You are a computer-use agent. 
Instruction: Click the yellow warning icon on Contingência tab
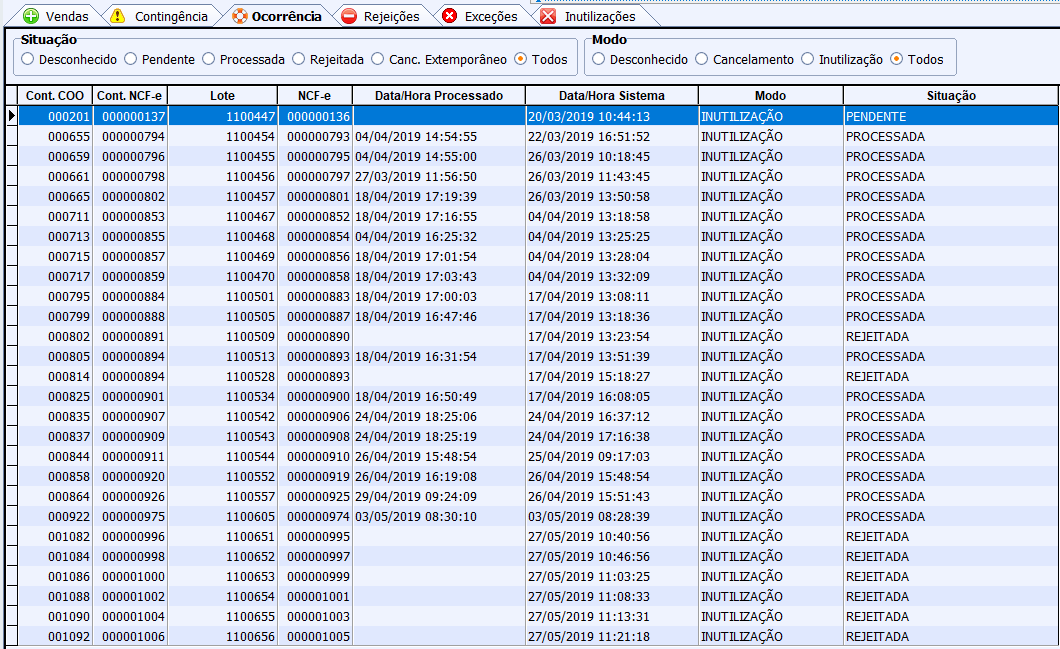118,16
